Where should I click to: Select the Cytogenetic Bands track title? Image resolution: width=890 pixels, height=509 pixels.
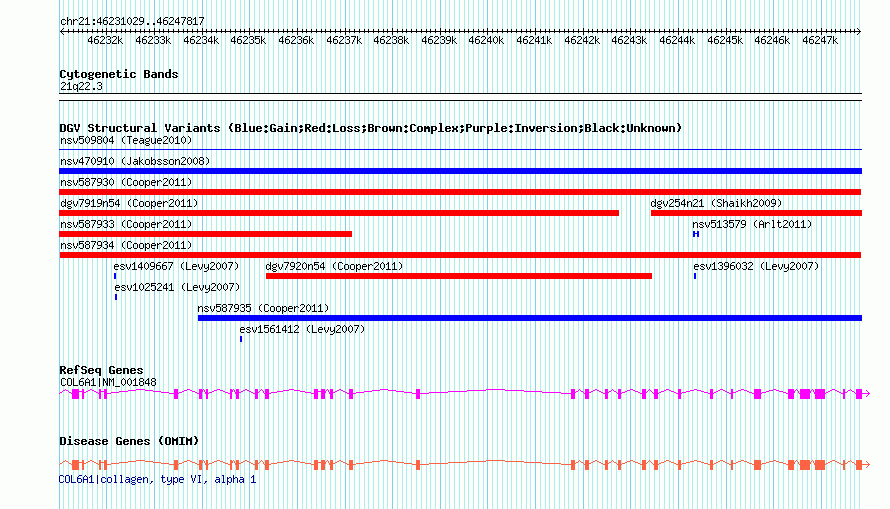tap(119, 74)
